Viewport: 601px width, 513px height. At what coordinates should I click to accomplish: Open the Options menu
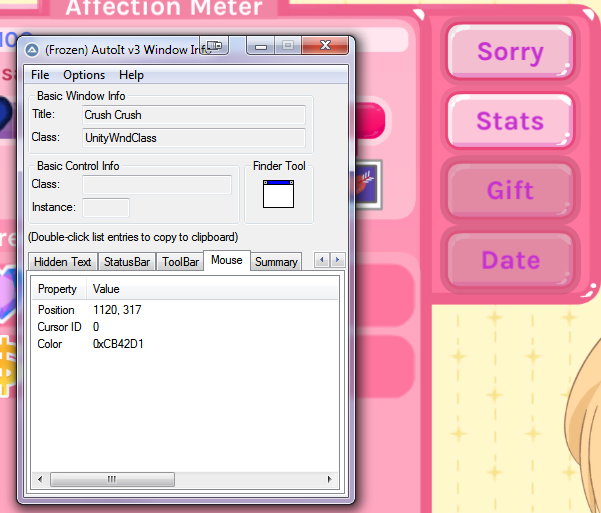(84, 75)
